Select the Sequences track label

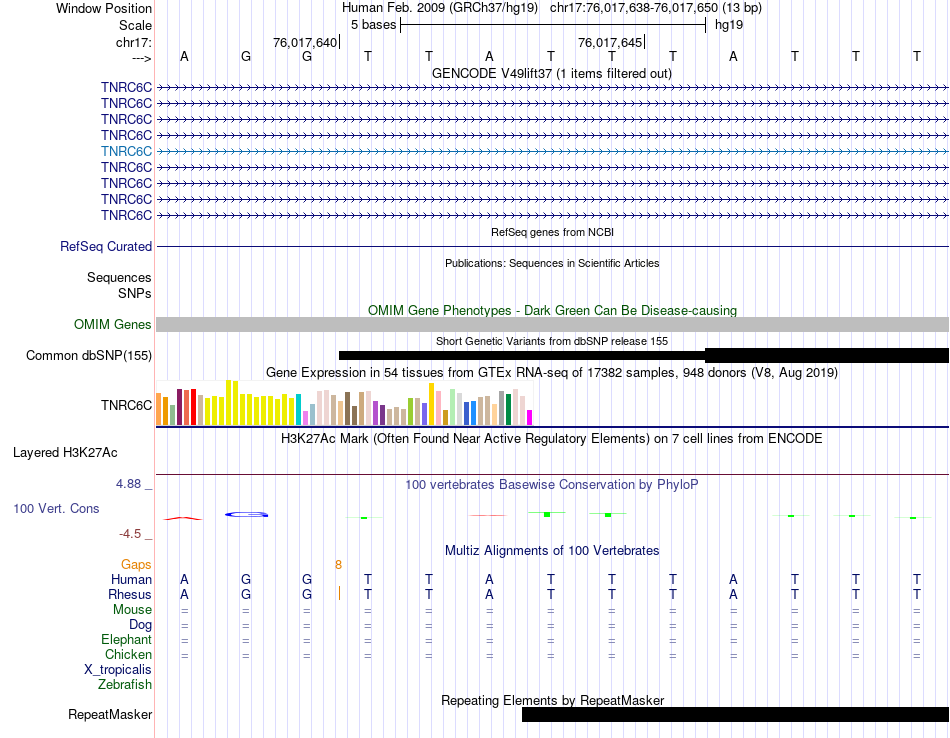click(119, 278)
